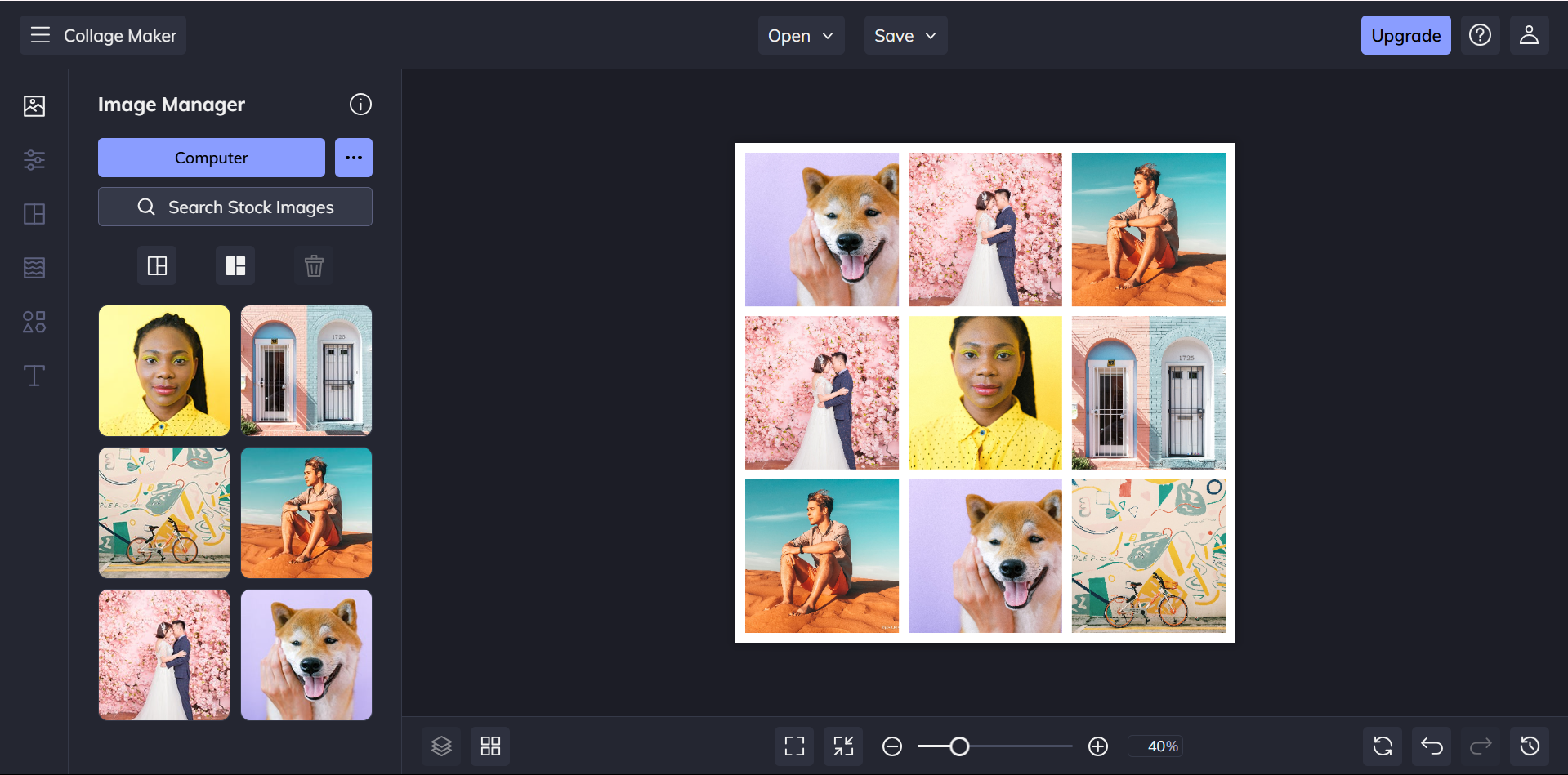Click the Upgrade button

pyautogui.click(x=1405, y=35)
